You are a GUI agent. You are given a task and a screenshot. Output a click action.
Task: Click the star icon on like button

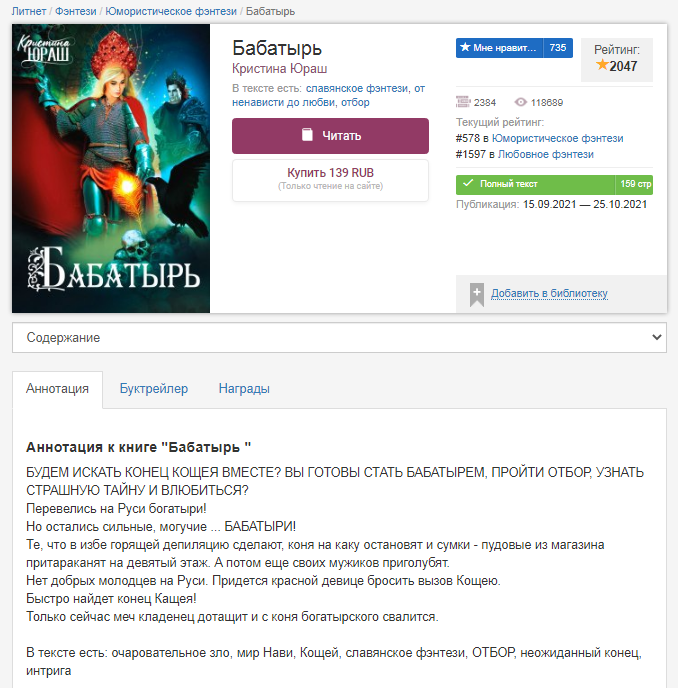pos(465,47)
